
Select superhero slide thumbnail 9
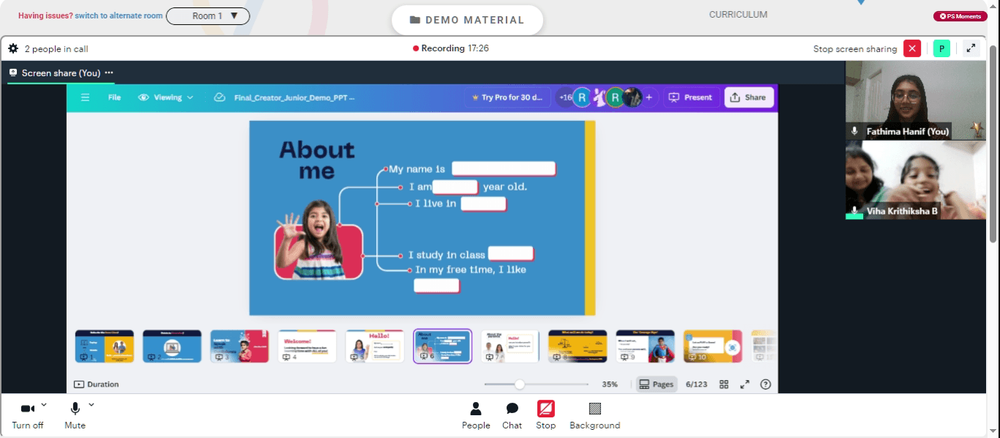645,346
